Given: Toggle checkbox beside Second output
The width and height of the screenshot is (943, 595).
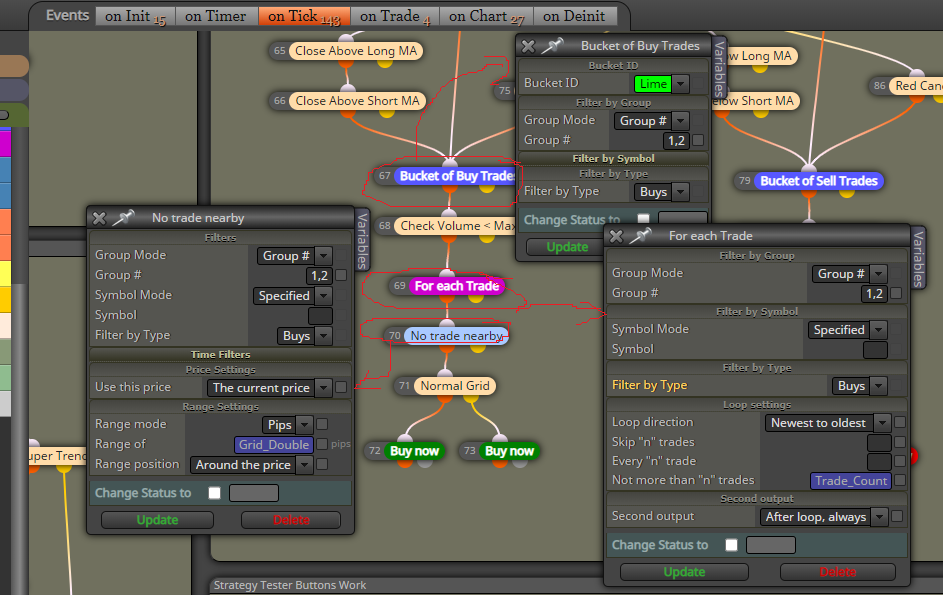Looking at the screenshot, I should click(897, 516).
